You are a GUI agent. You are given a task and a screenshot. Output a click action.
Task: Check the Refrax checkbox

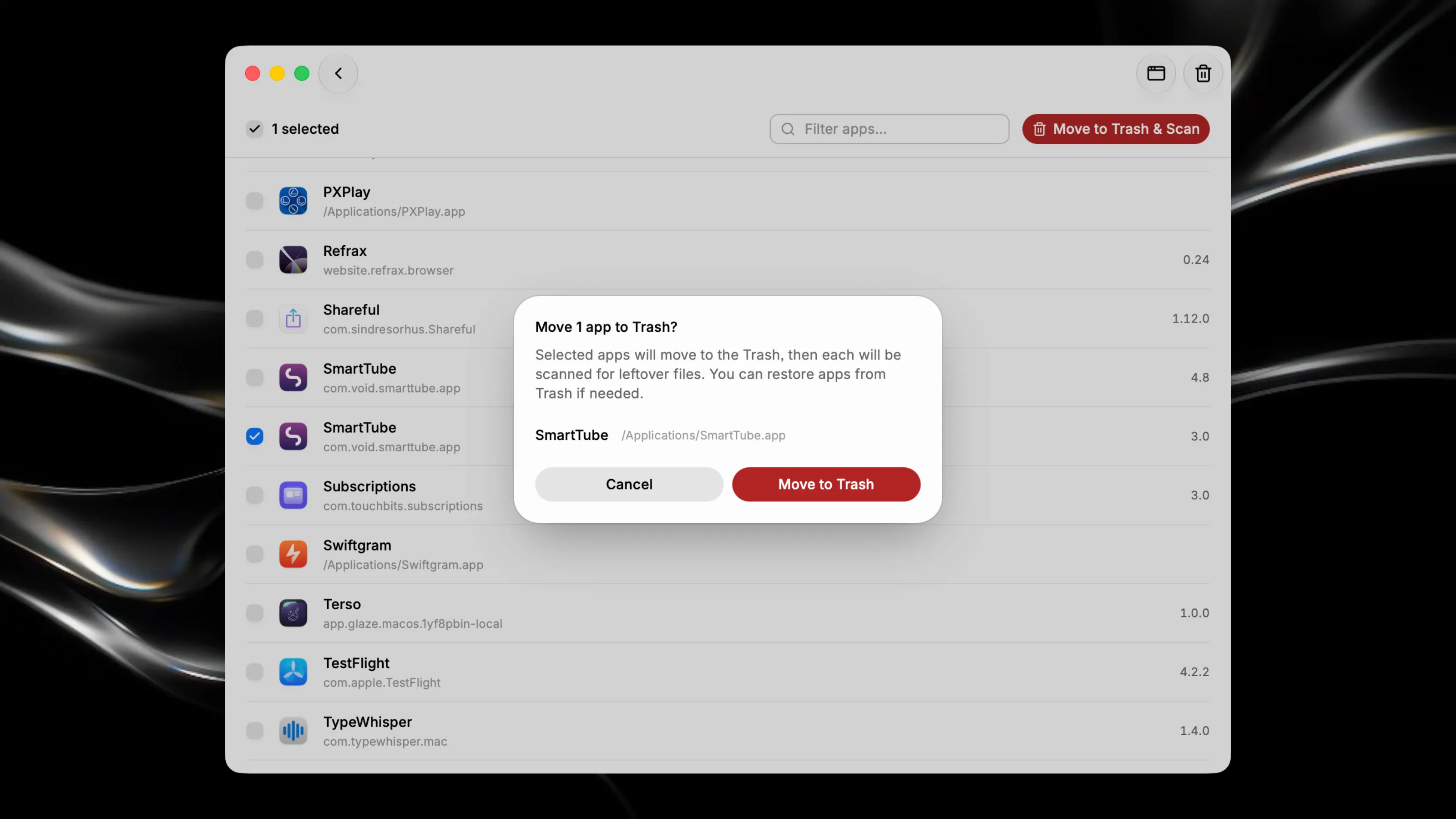point(254,259)
